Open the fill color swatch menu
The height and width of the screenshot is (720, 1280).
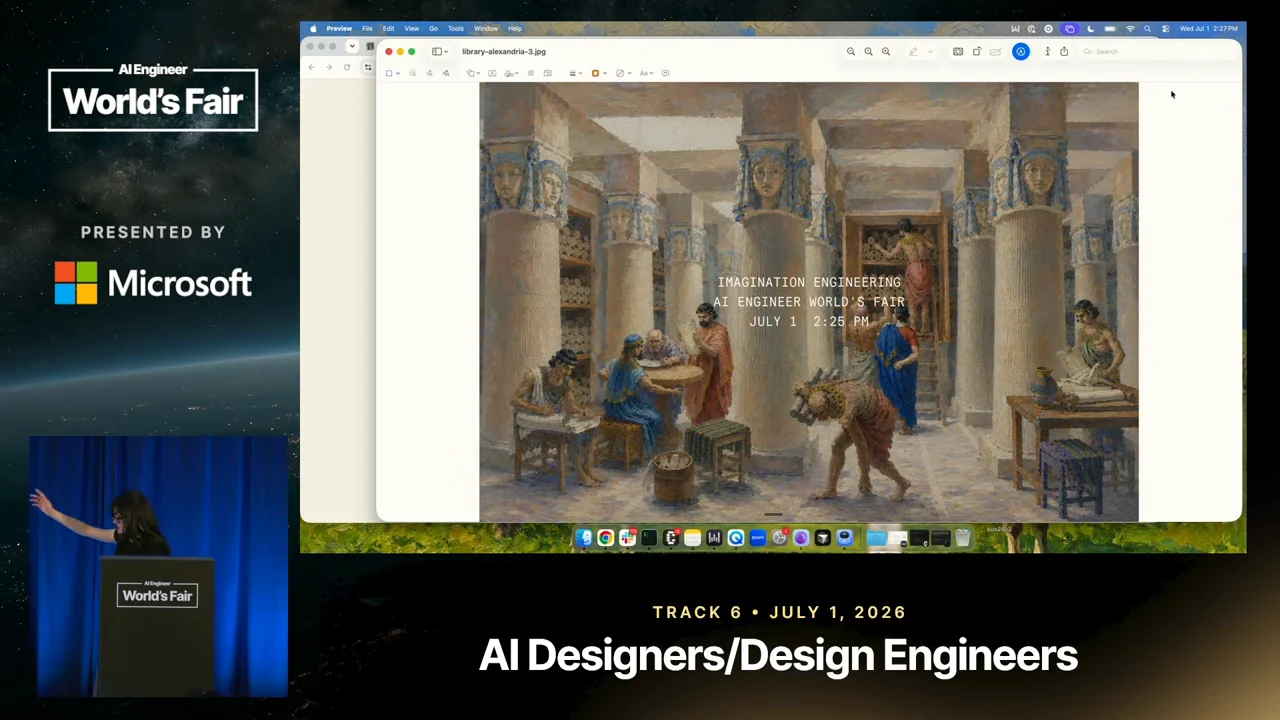click(623, 73)
